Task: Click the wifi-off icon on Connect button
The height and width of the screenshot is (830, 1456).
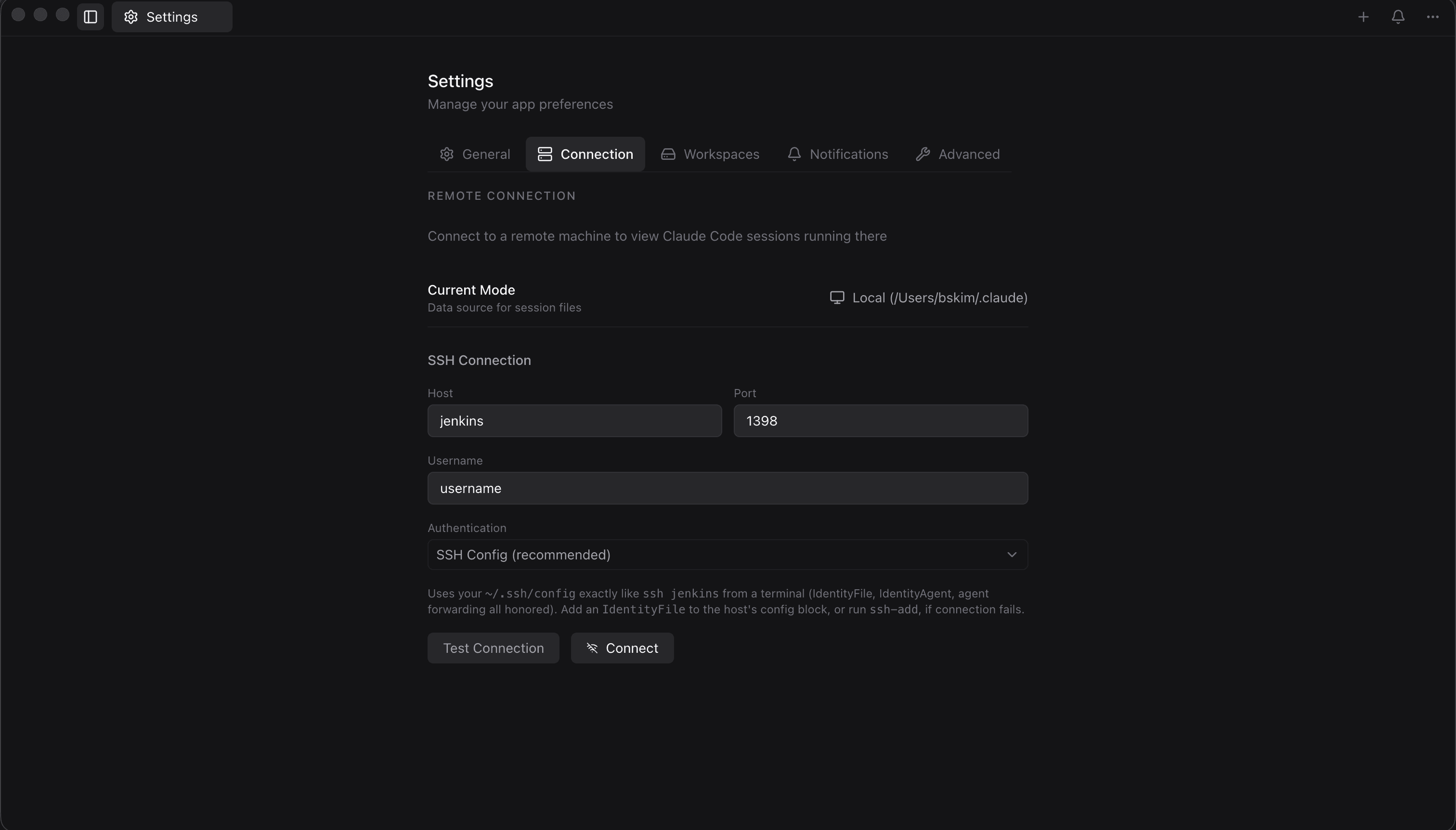Action: [592, 648]
